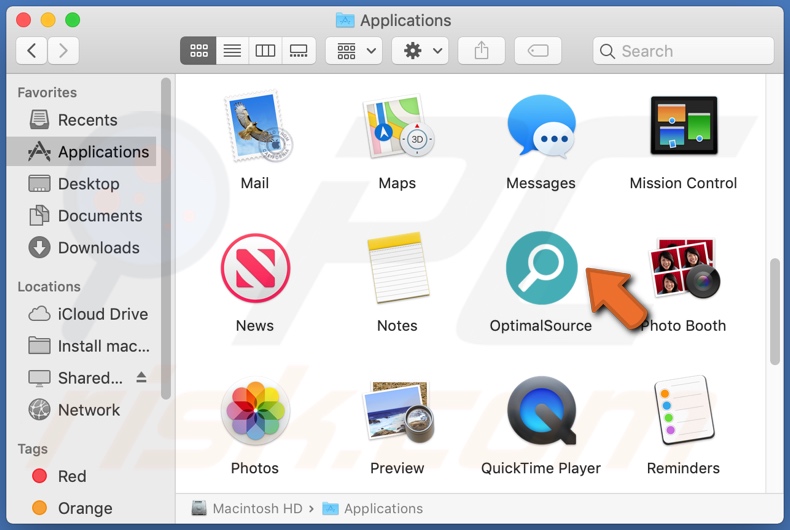Open iCloud Drive in the sidebar
The height and width of the screenshot is (530, 790).
tap(81, 314)
